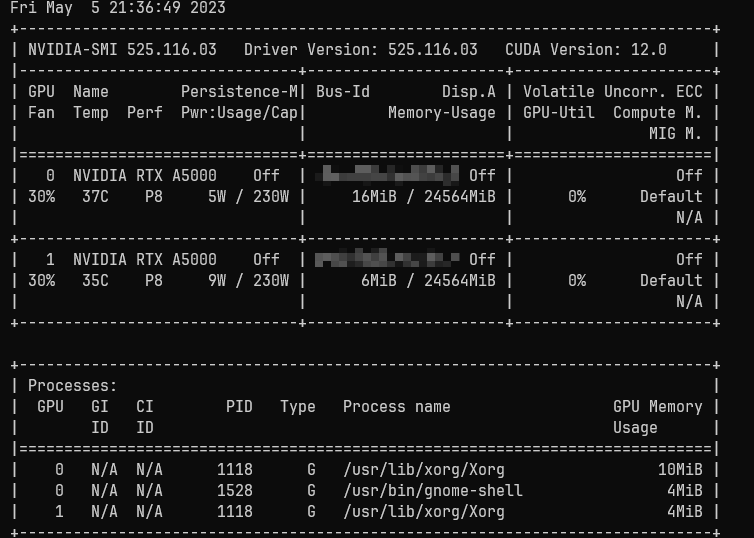Image resolution: width=754 pixels, height=538 pixels.
Task: Click the 6MiB / 24564MiB memory usage
Action: (428, 280)
